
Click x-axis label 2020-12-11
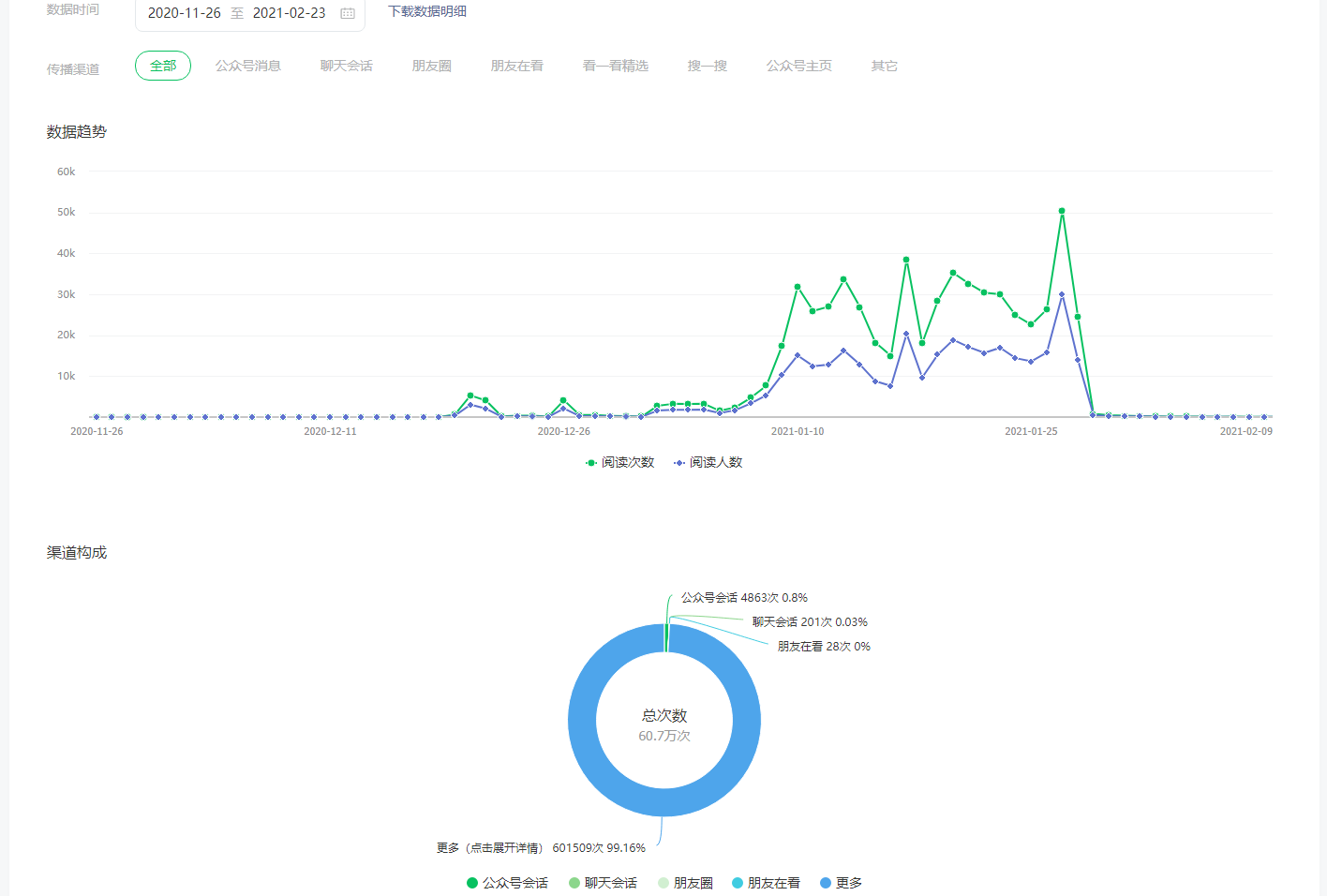(330, 431)
